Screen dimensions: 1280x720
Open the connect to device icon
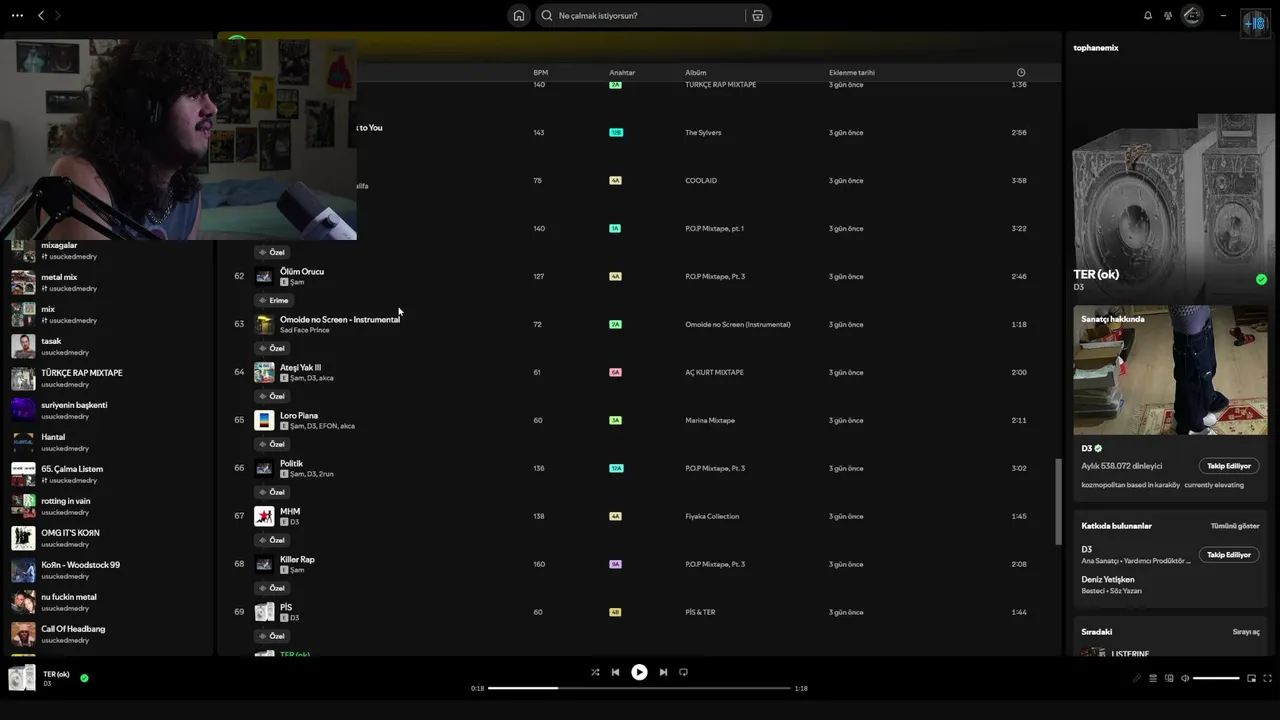(x=1169, y=678)
